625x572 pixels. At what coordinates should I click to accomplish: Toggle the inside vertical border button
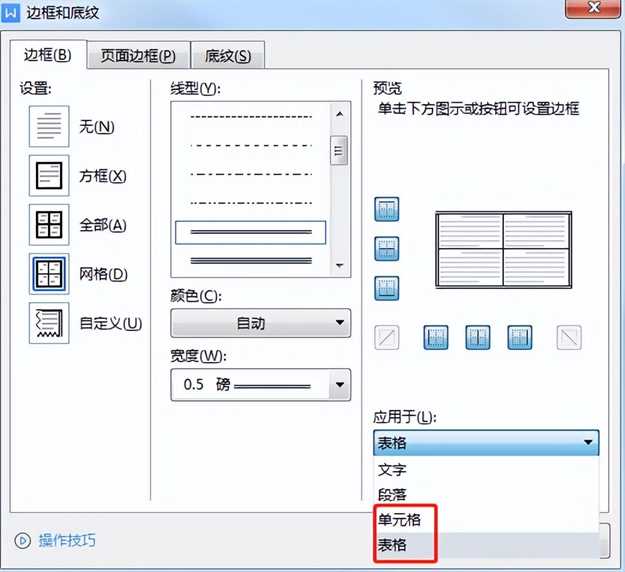(477, 338)
